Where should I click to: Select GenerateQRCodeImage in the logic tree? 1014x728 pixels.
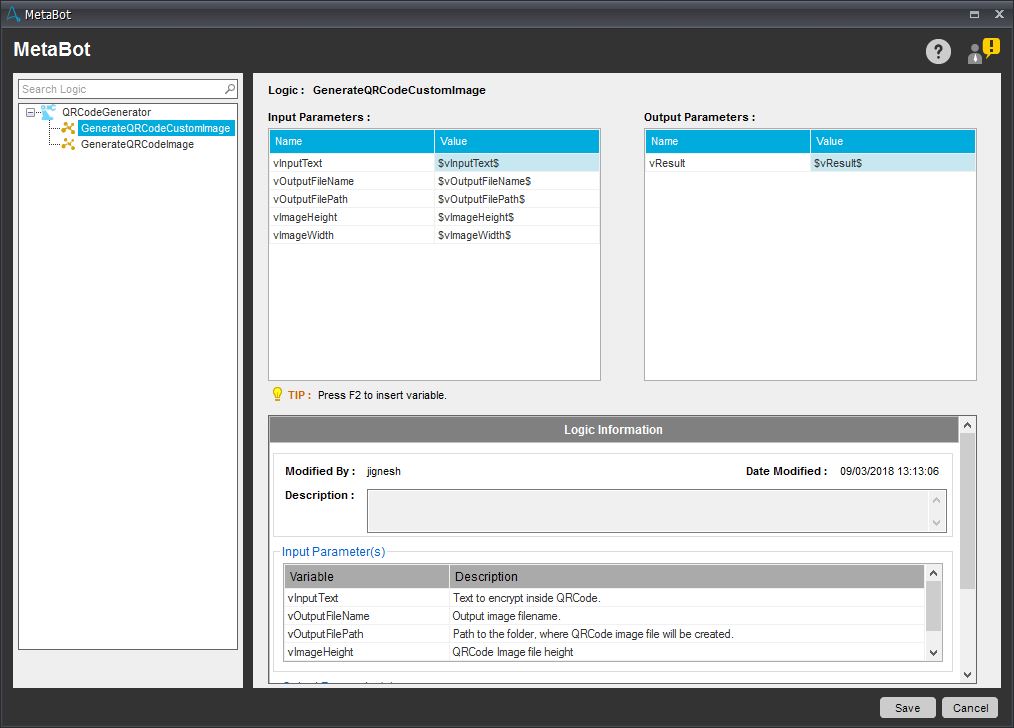pyautogui.click(x=137, y=144)
